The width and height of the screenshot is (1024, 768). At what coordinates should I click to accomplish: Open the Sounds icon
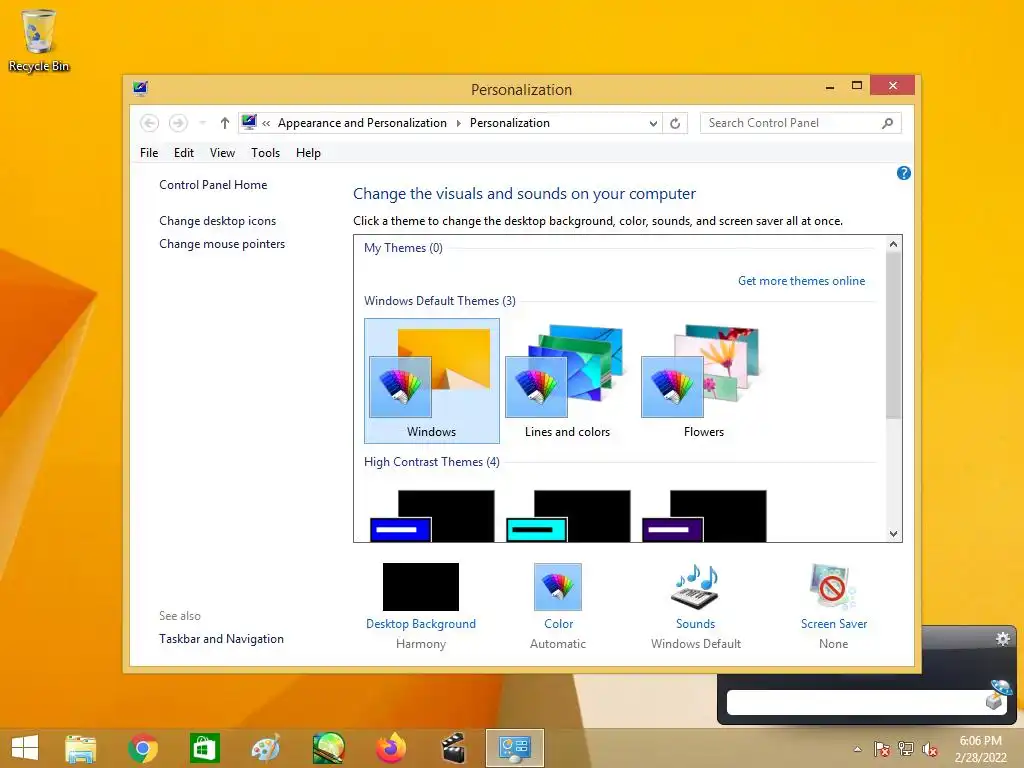696,586
